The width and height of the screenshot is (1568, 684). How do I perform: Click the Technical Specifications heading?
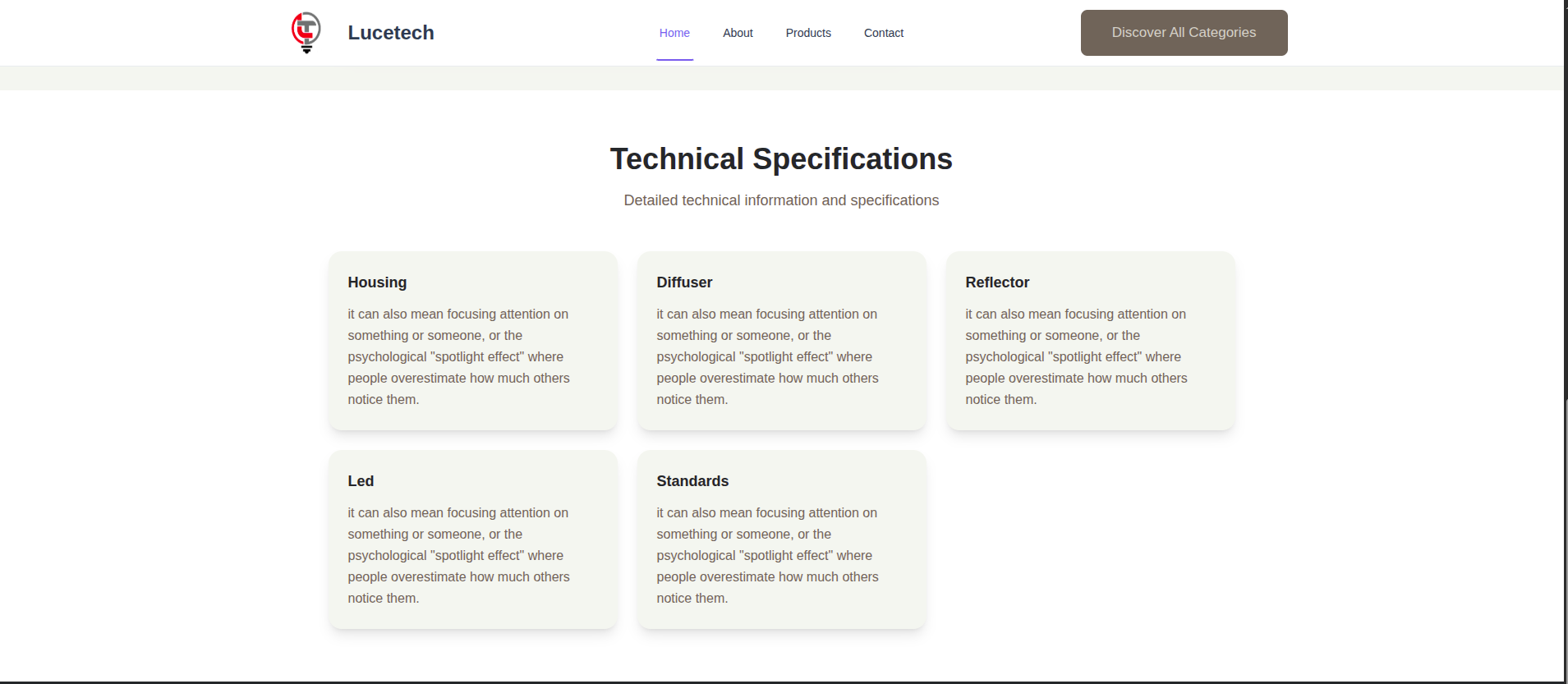point(780,158)
